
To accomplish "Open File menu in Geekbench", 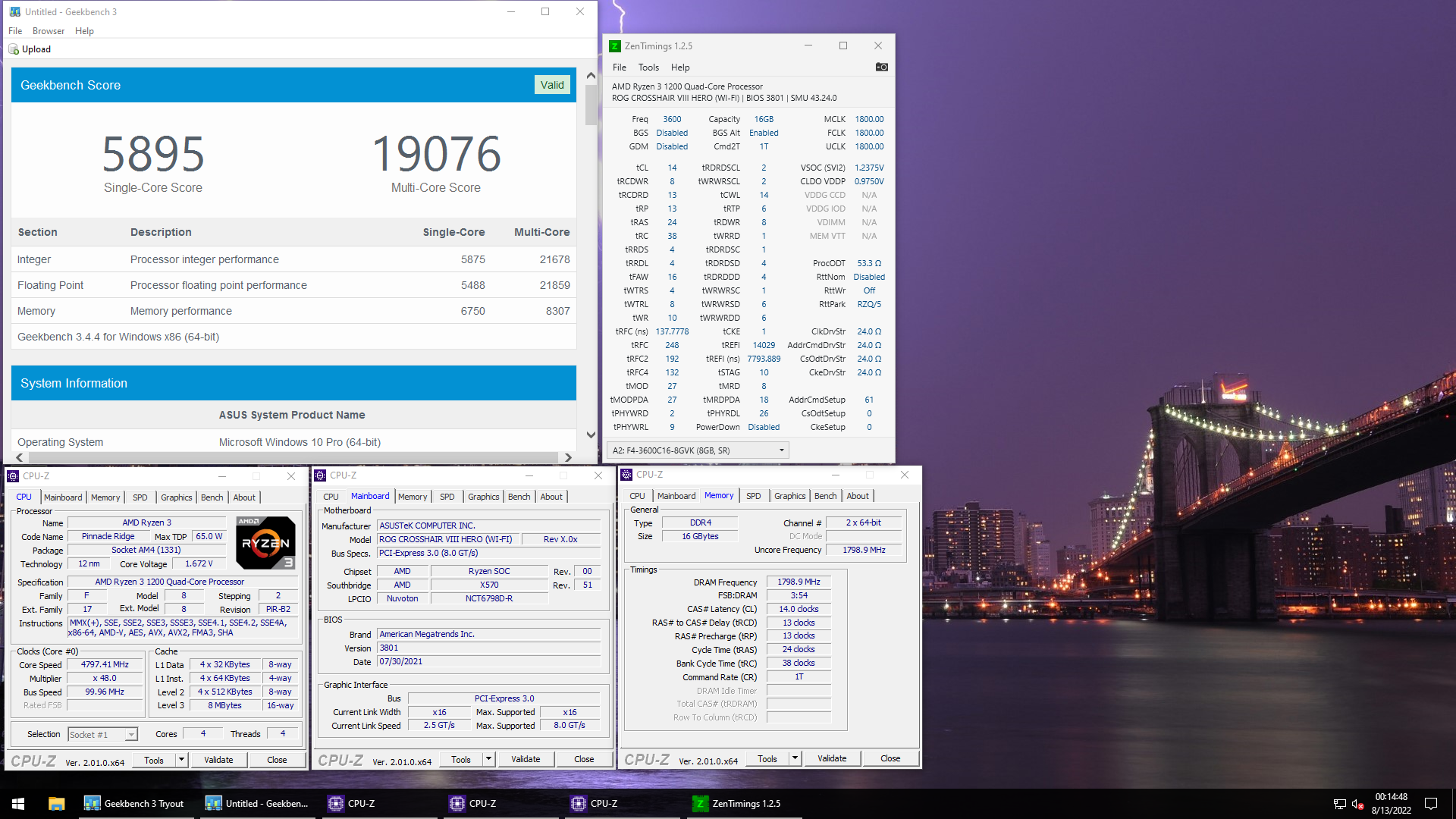I will click(x=15, y=31).
